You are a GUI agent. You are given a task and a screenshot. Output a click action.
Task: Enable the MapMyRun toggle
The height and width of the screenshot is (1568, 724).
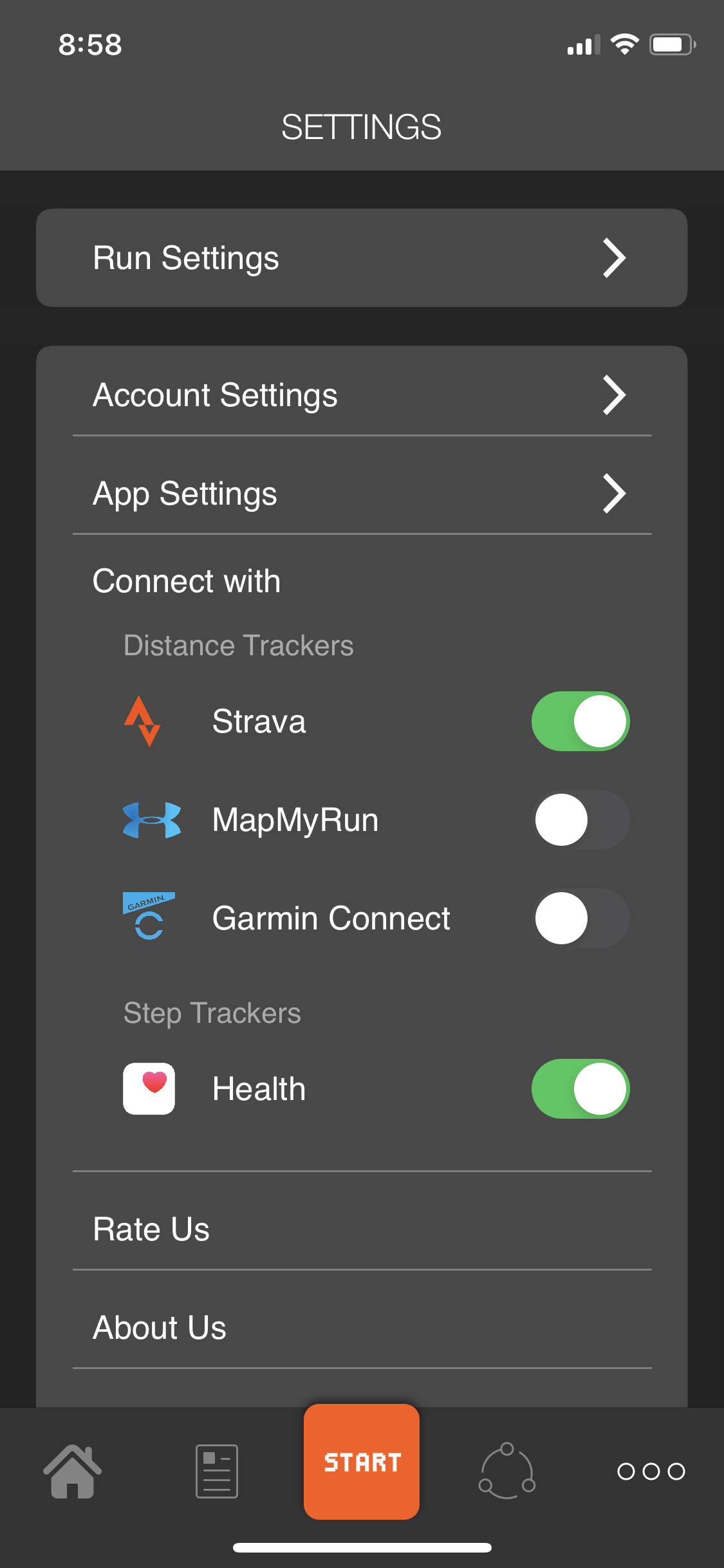pos(580,819)
